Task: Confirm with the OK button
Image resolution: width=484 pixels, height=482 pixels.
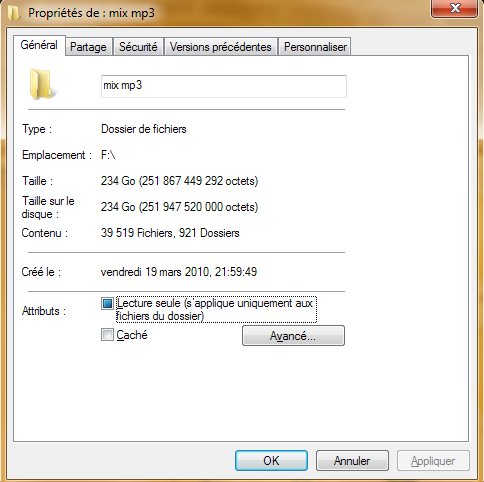Action: tap(271, 461)
